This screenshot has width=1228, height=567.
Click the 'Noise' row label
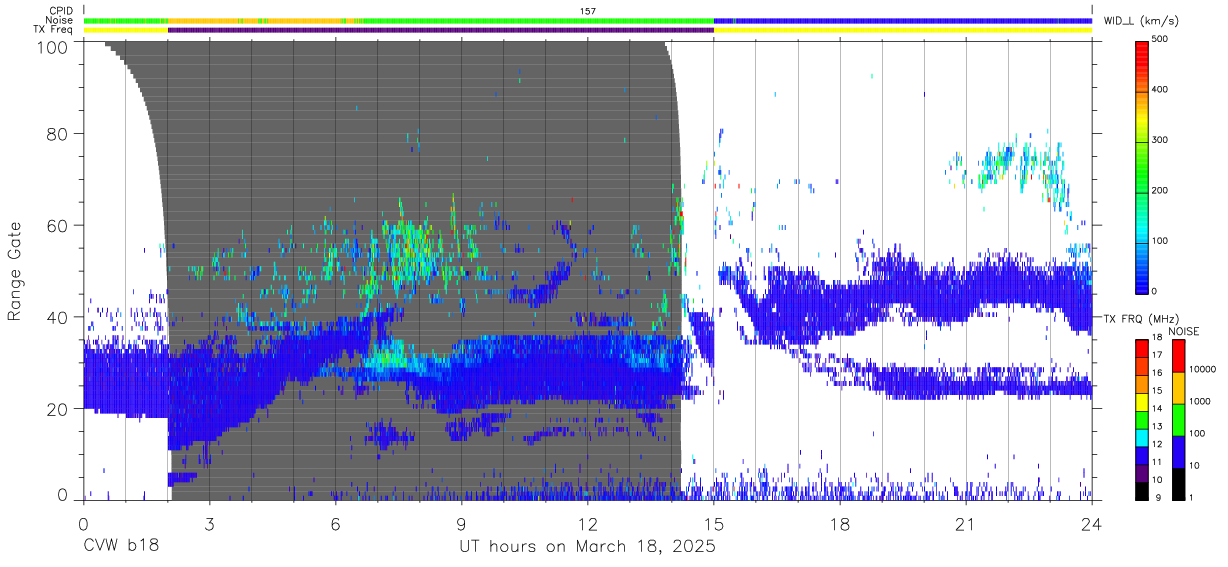click(60, 20)
